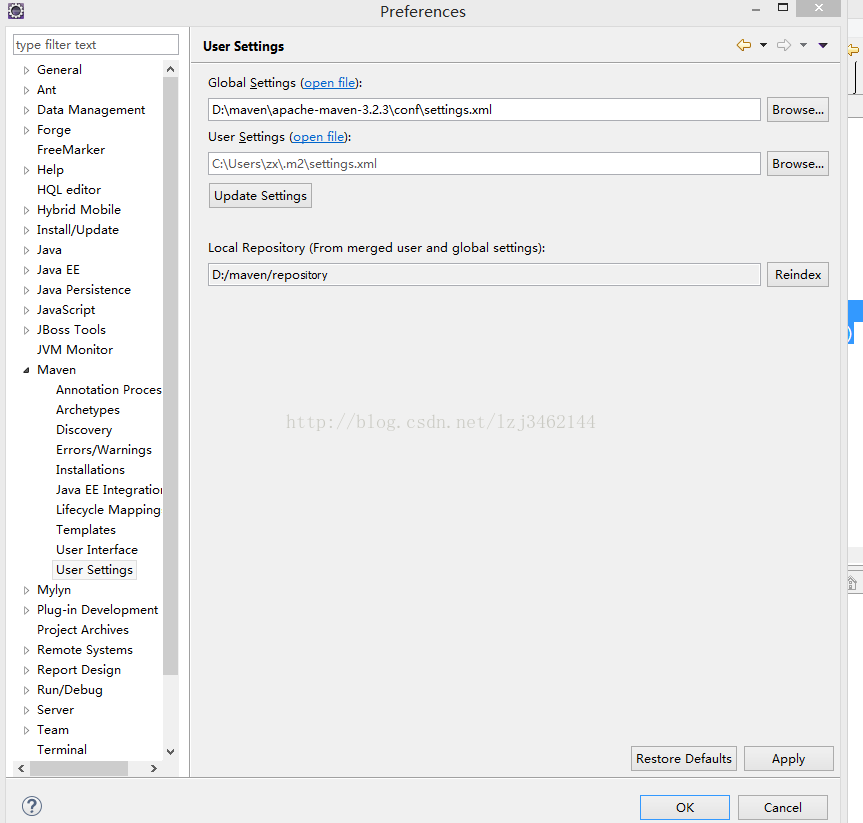Expand the Install/Update node

pyautogui.click(x=26, y=230)
